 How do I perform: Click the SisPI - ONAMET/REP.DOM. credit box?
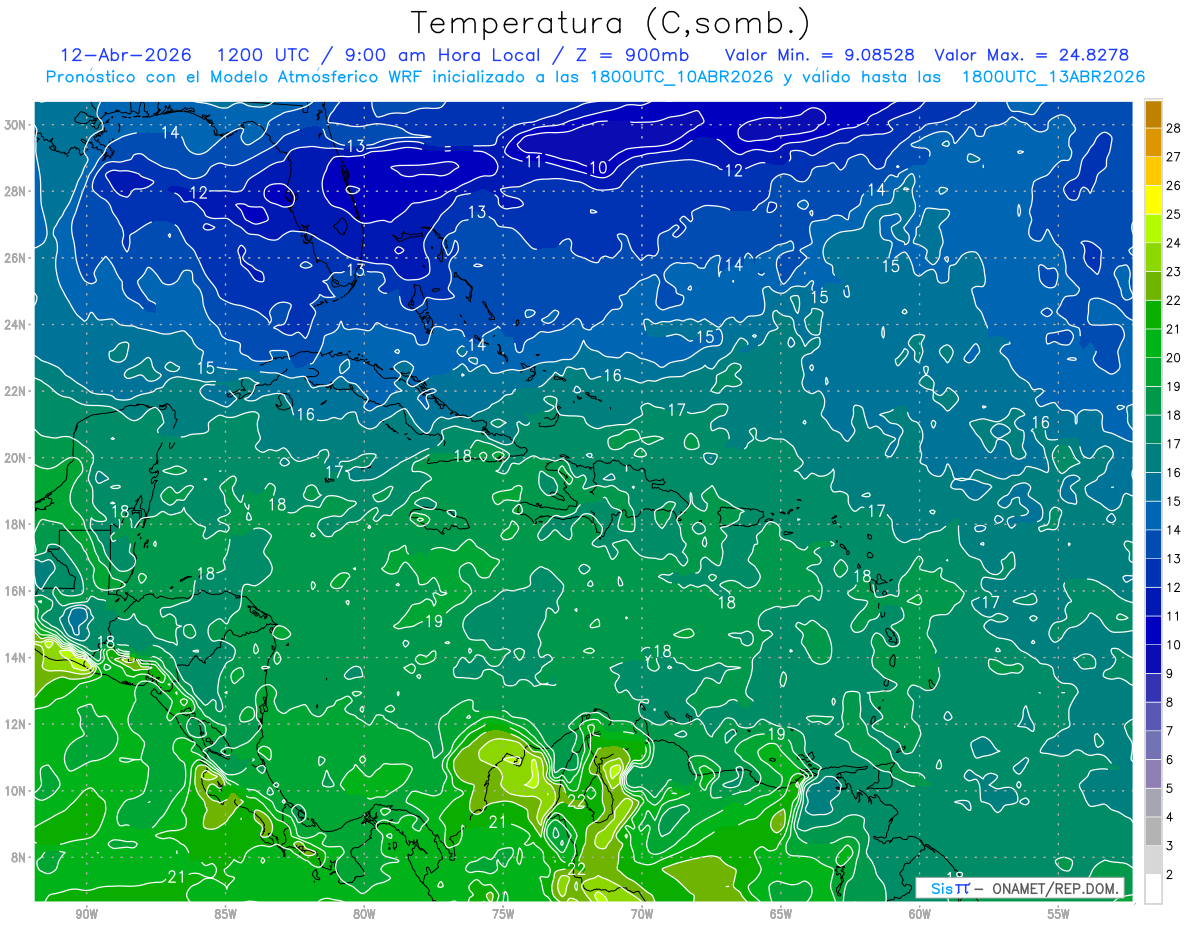coord(1020,888)
